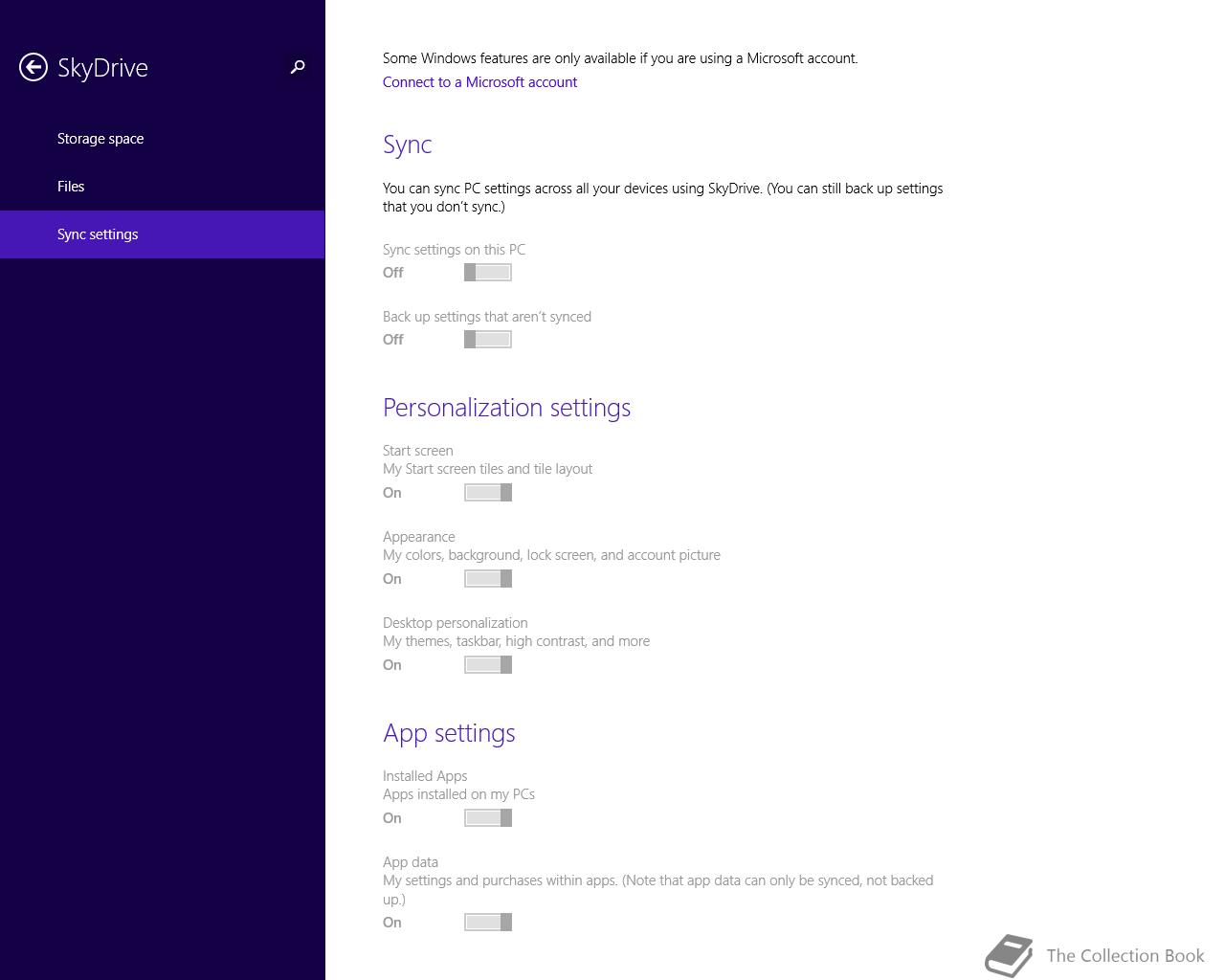Click 'My colors, background, lock screen' description
This screenshot has height=980, width=1225.
[x=551, y=555]
